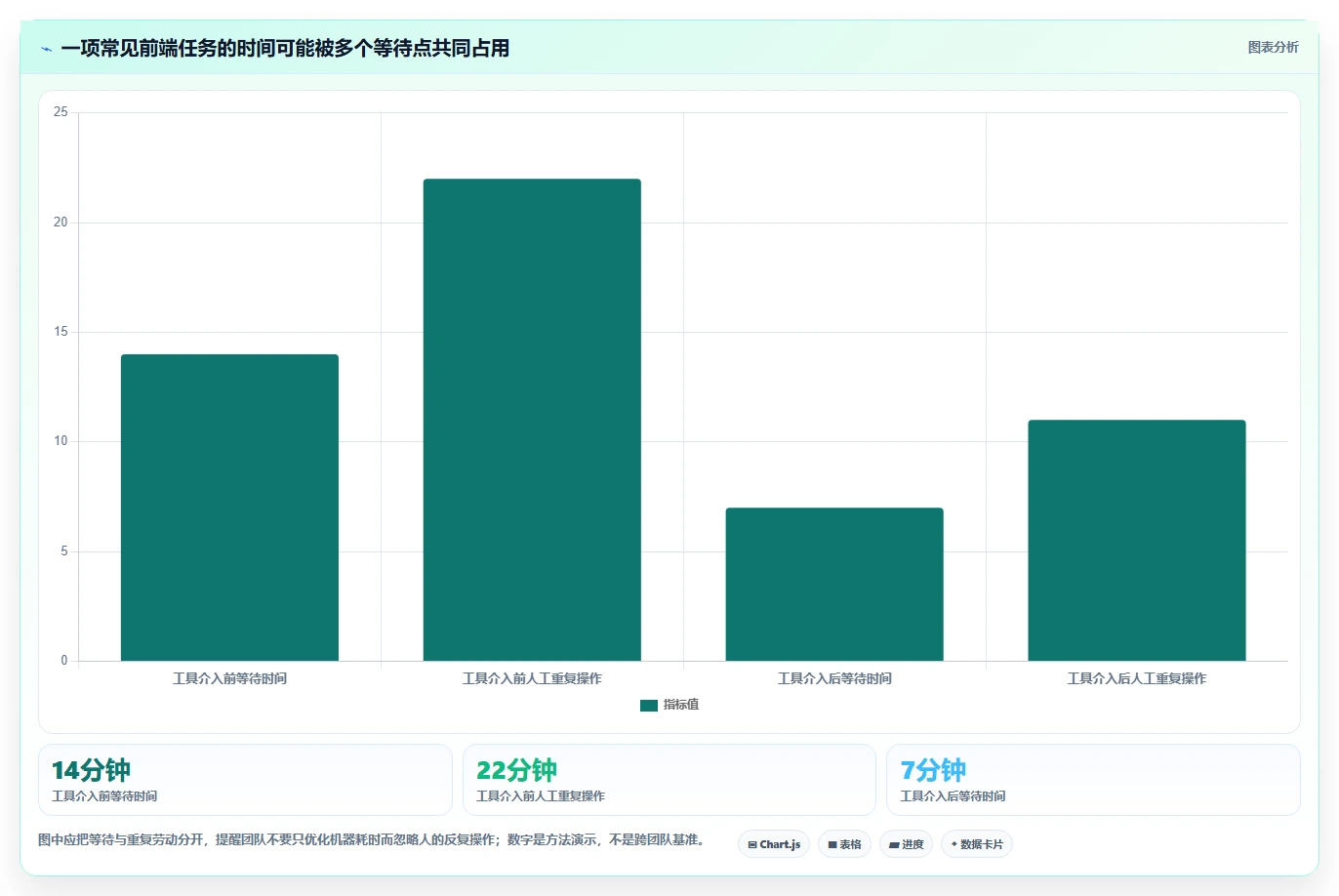Click the y-axis value 15

[x=61, y=332]
